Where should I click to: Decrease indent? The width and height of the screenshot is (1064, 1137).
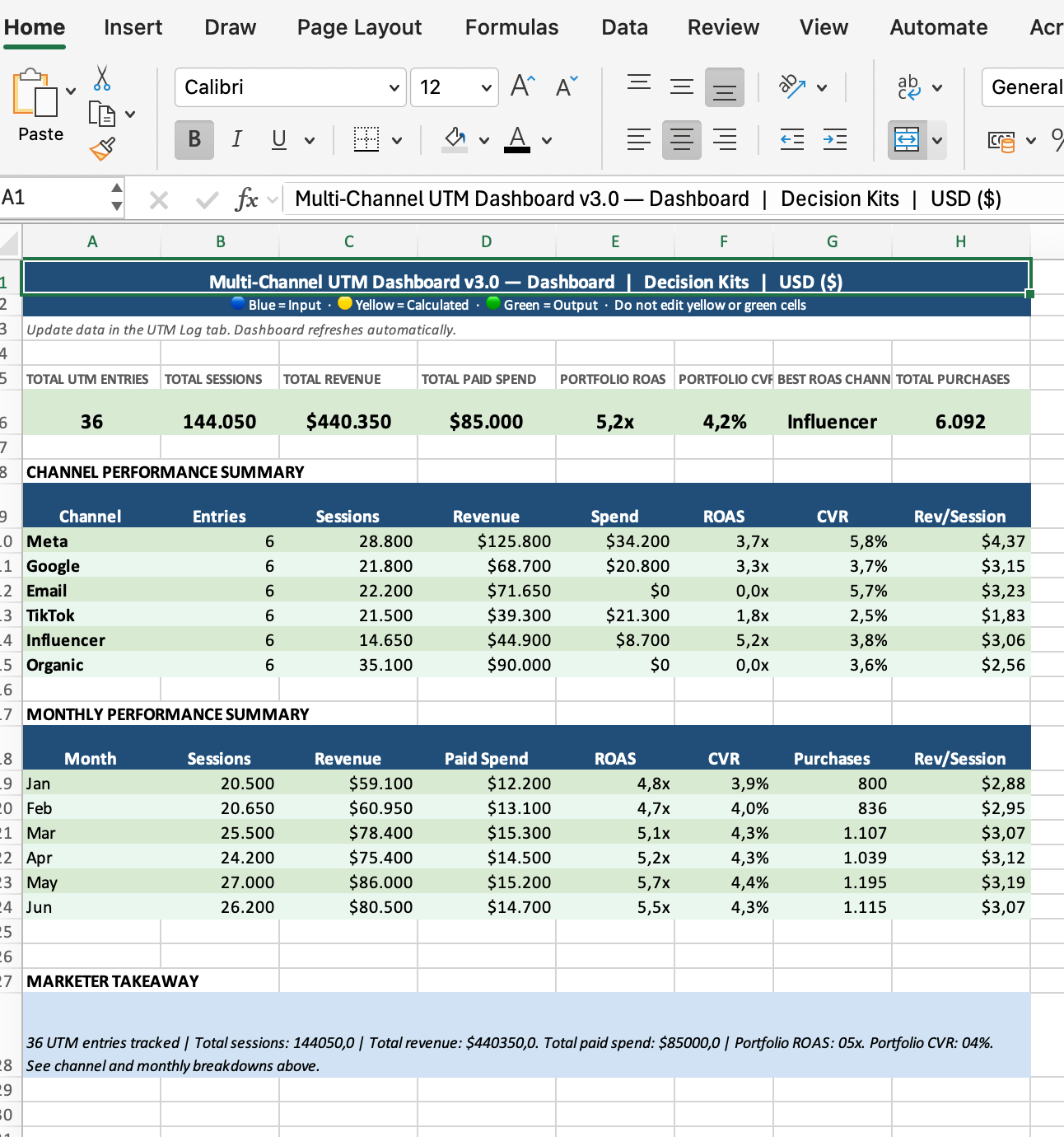click(x=792, y=139)
